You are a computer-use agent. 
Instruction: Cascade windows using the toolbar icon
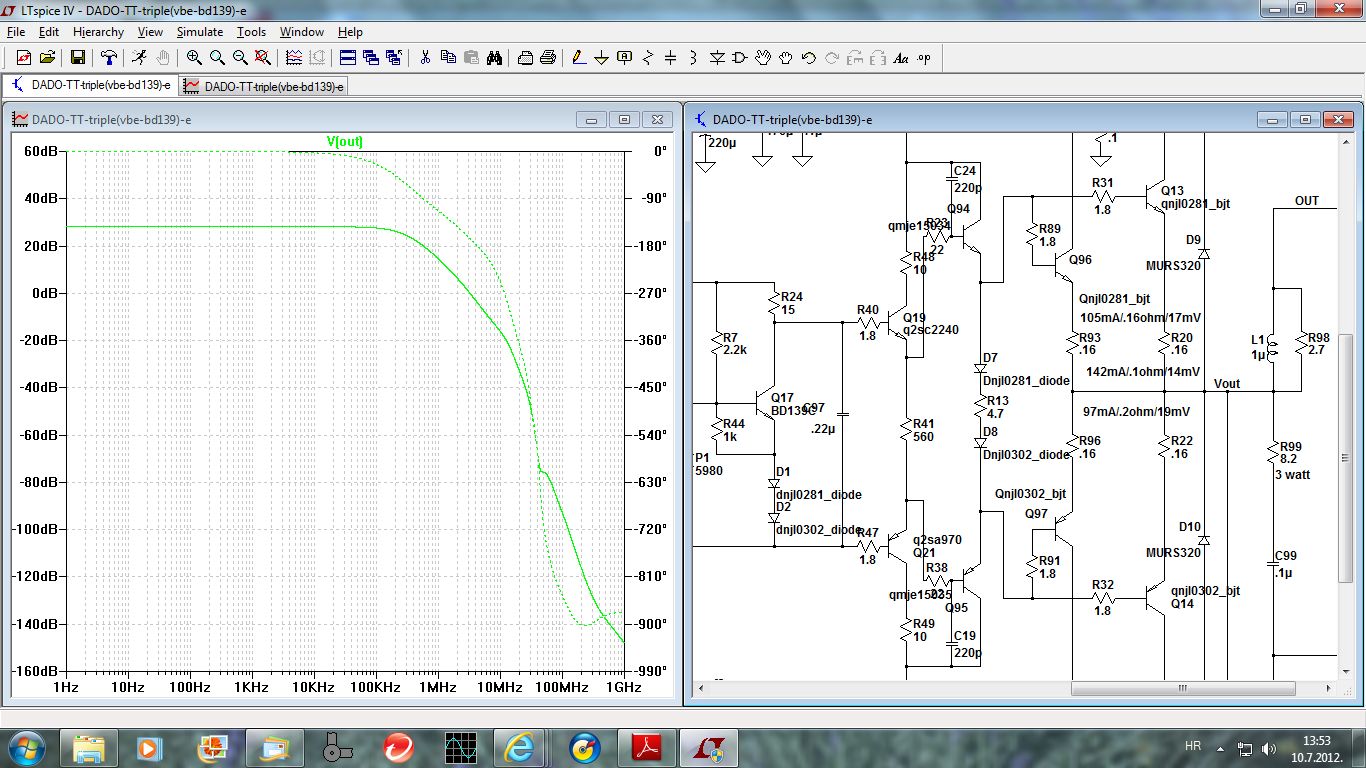point(370,58)
